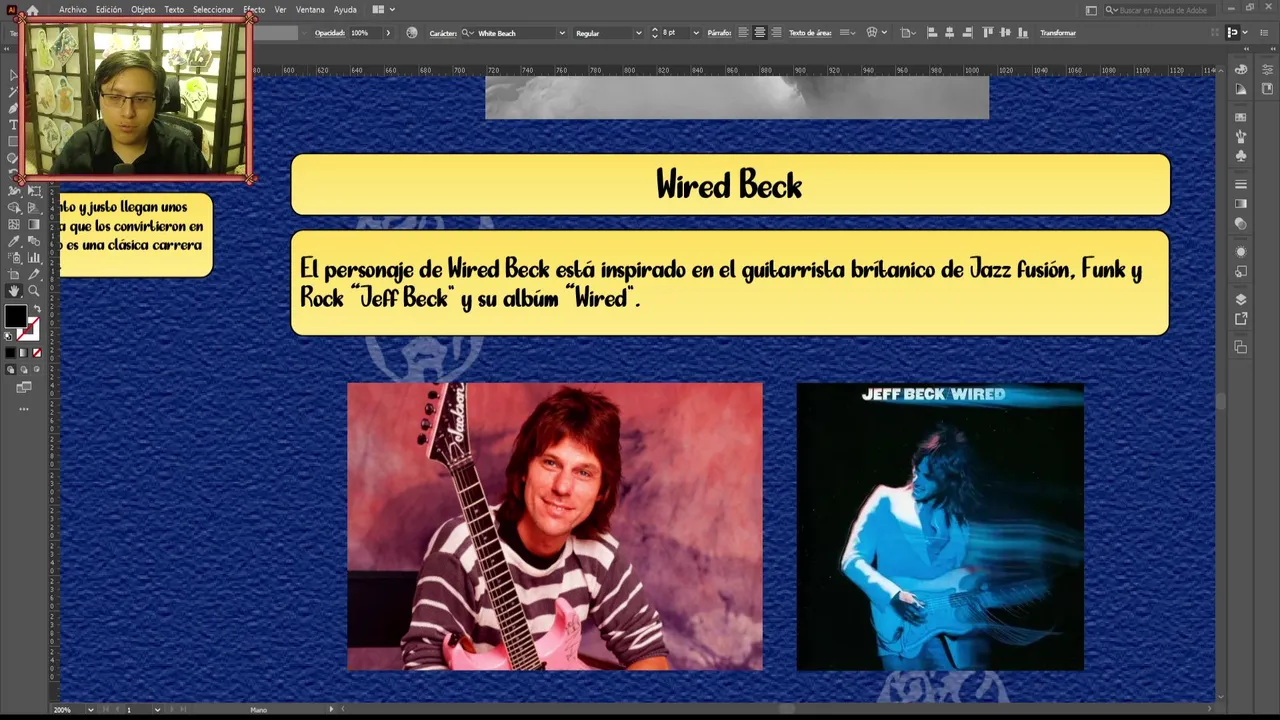Open Edit Toolbar three dots
1280x720 pixels.
[x=24, y=408]
